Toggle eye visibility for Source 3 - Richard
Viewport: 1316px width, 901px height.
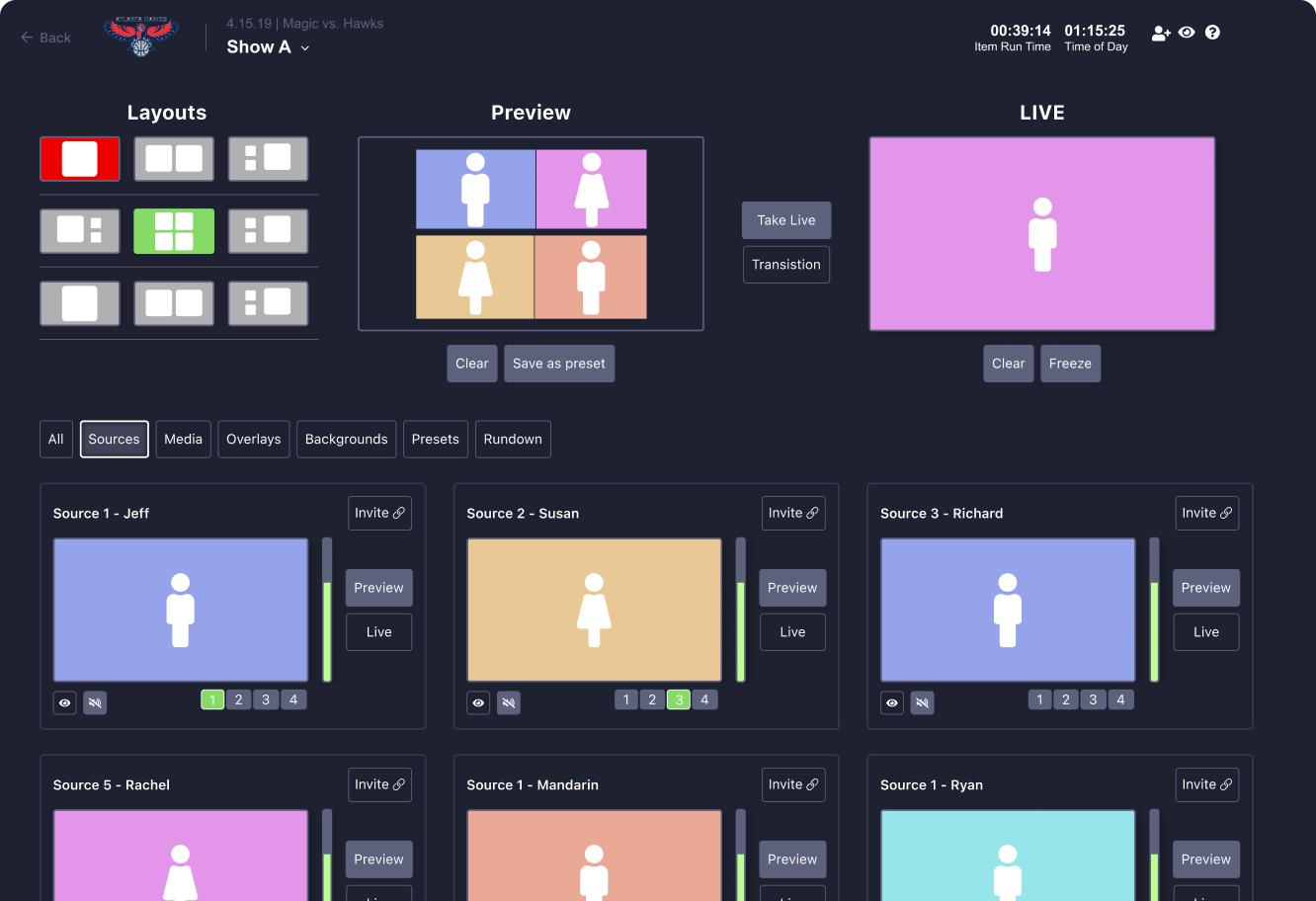tap(892, 703)
